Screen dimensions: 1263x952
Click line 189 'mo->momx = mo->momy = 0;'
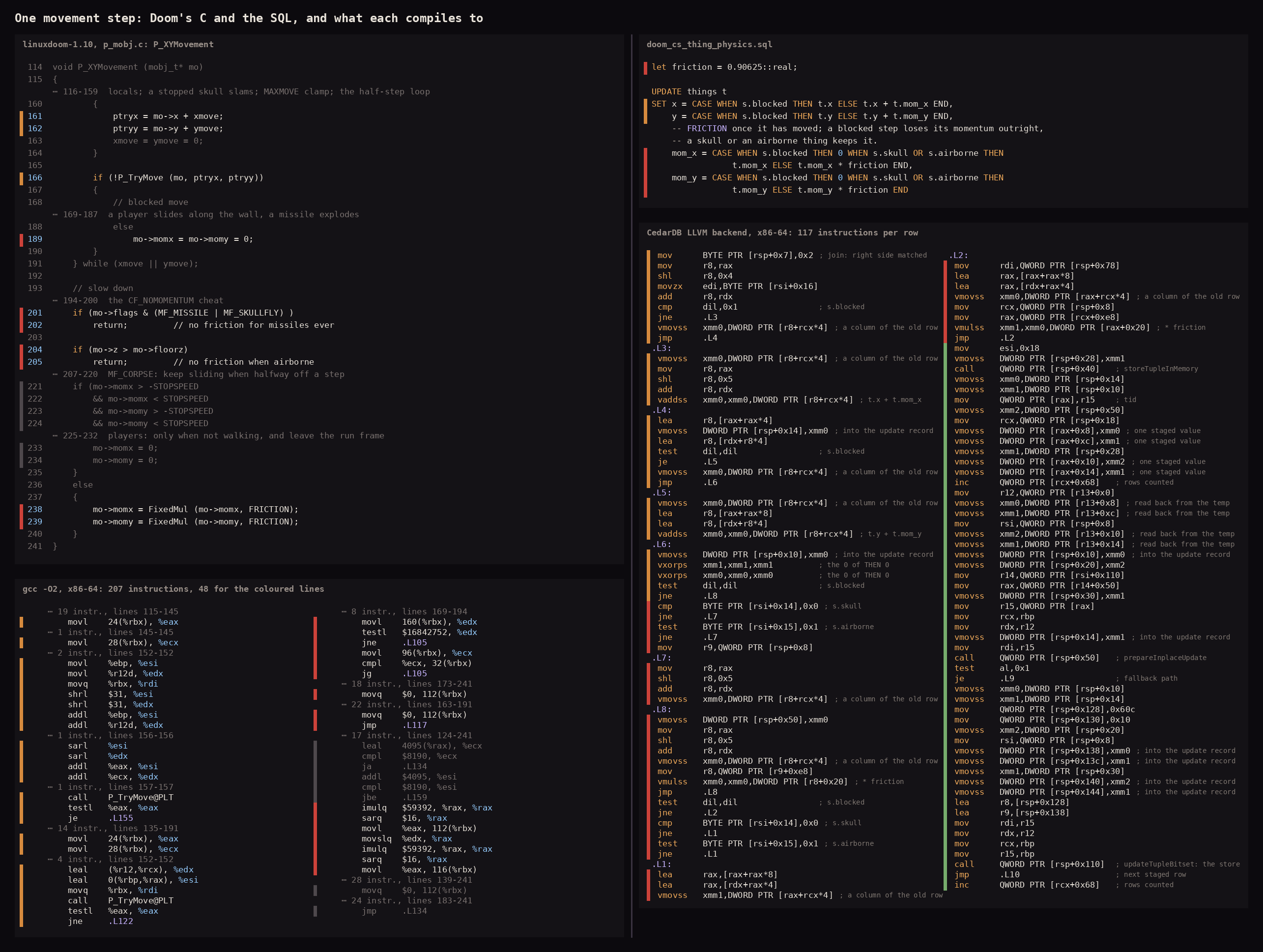(193, 239)
